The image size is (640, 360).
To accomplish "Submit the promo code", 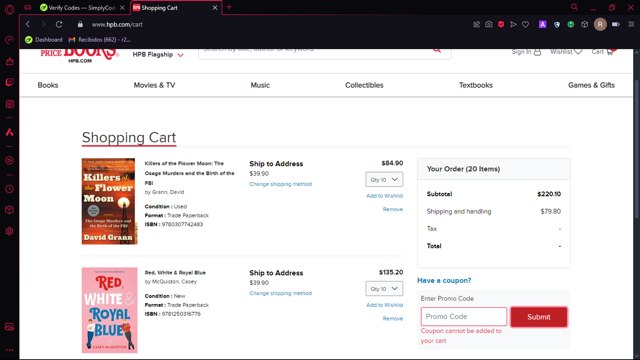I will [x=539, y=317].
